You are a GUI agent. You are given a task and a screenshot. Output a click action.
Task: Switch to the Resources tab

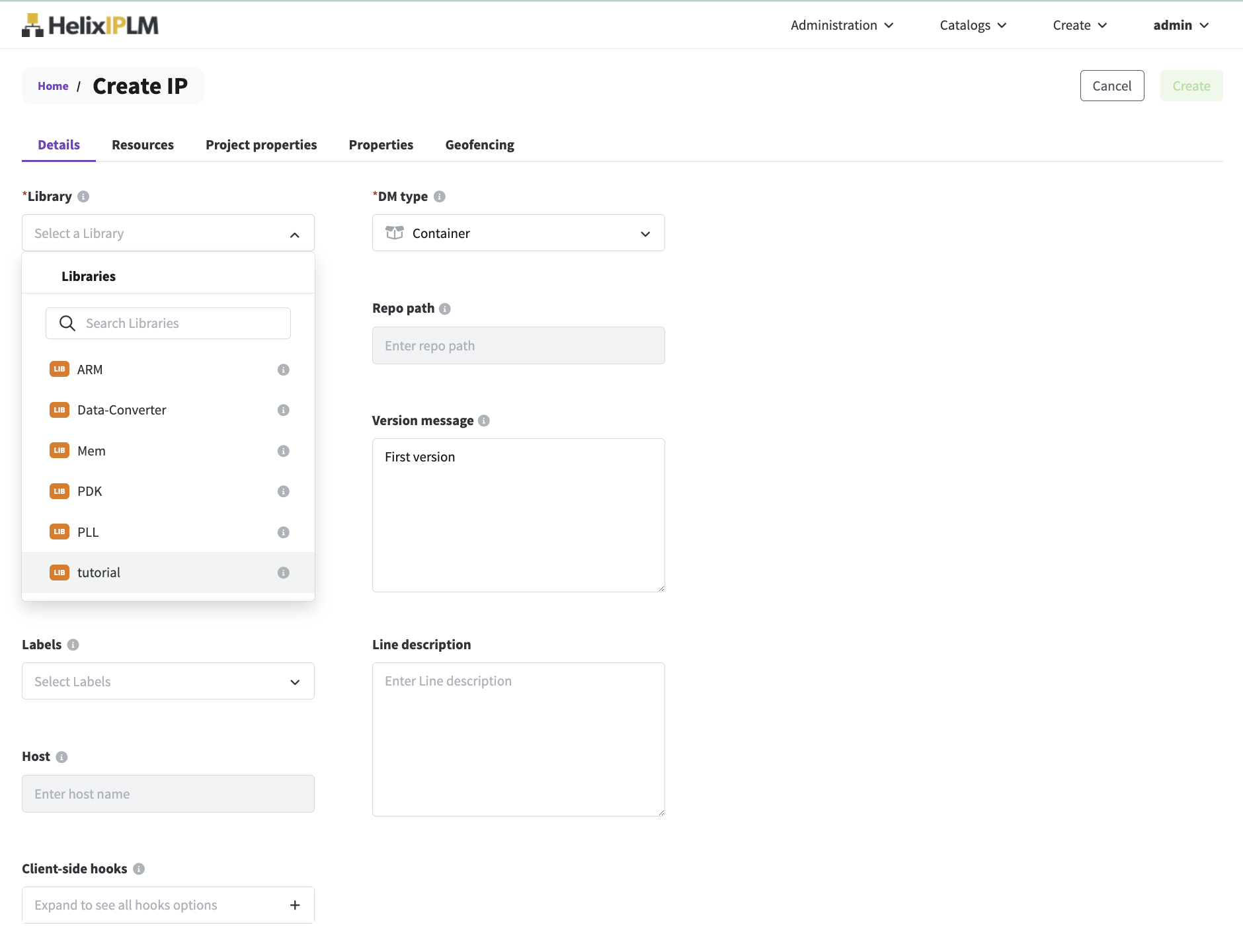pyautogui.click(x=143, y=145)
